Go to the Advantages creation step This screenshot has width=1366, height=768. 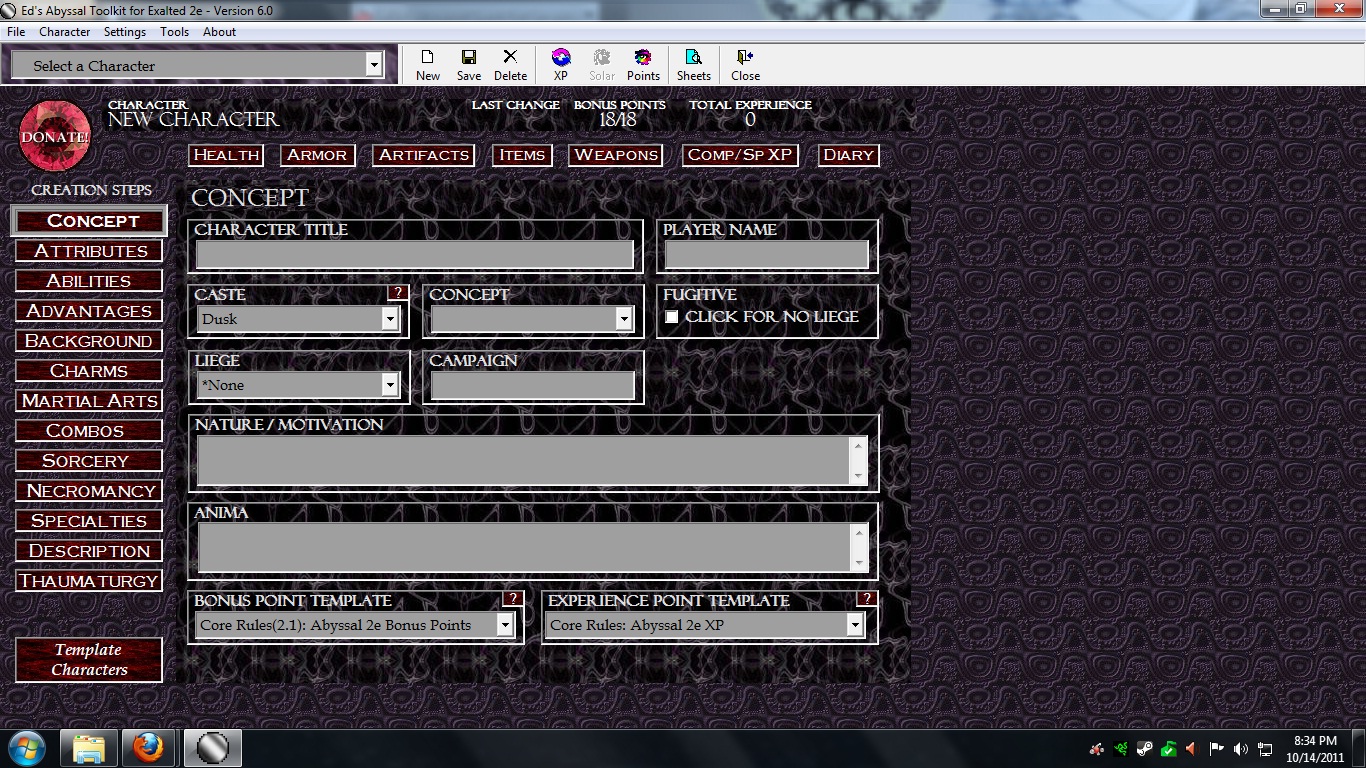[x=90, y=311]
